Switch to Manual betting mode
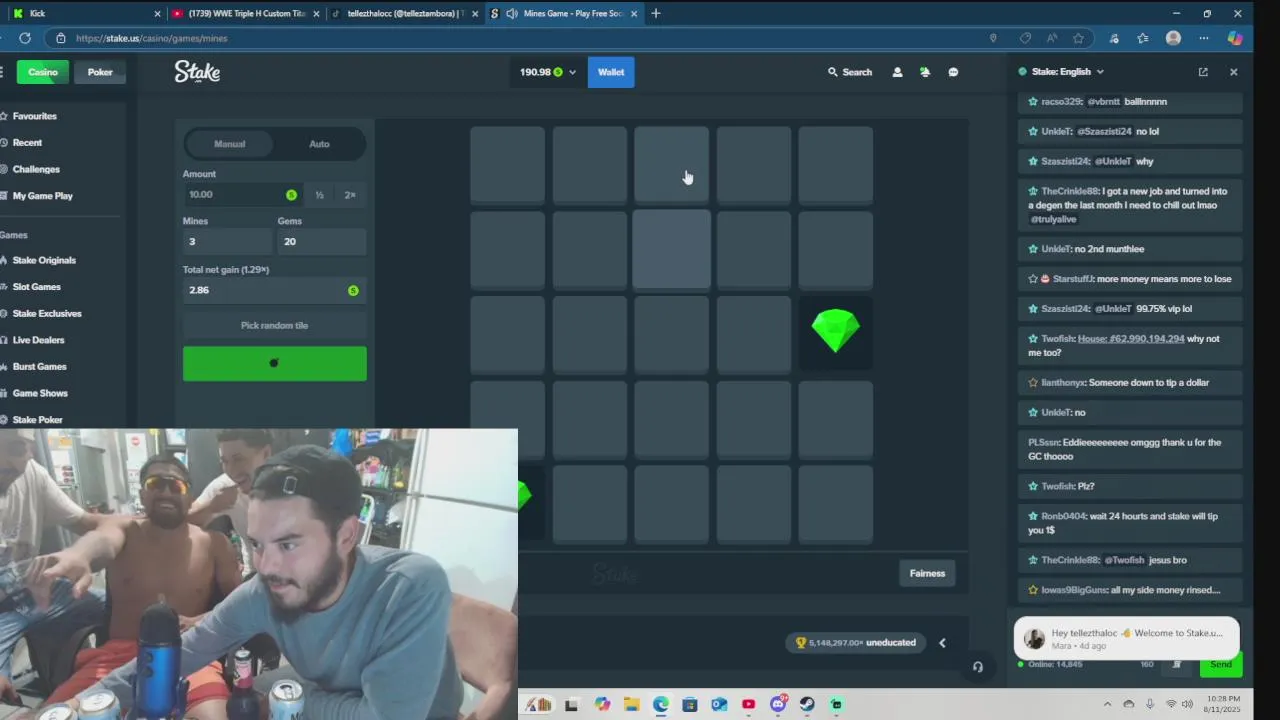 (229, 144)
